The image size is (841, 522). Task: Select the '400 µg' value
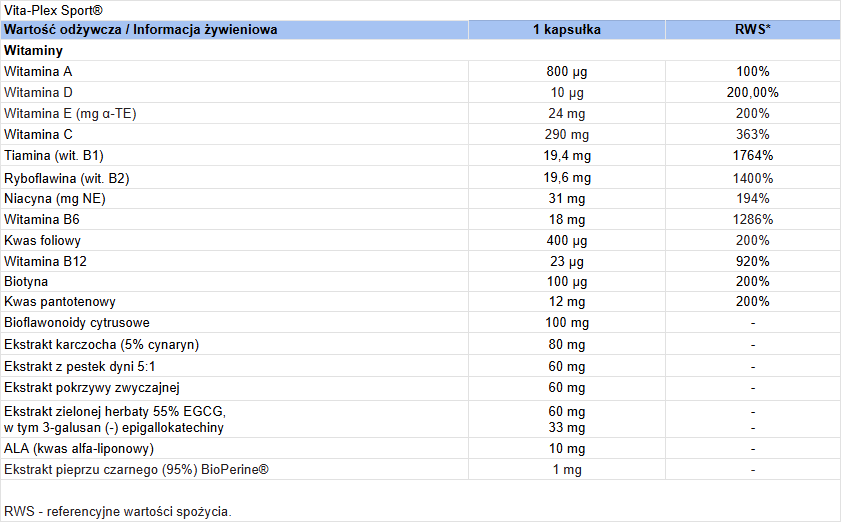(x=567, y=240)
